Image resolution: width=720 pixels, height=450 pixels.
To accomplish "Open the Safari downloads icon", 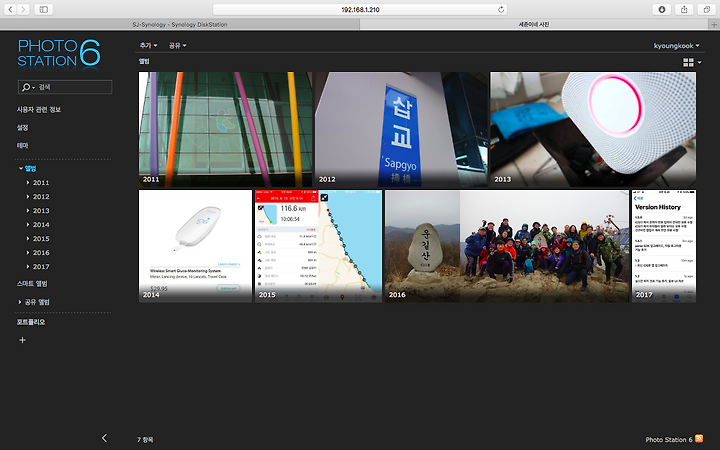I will tap(662, 9).
